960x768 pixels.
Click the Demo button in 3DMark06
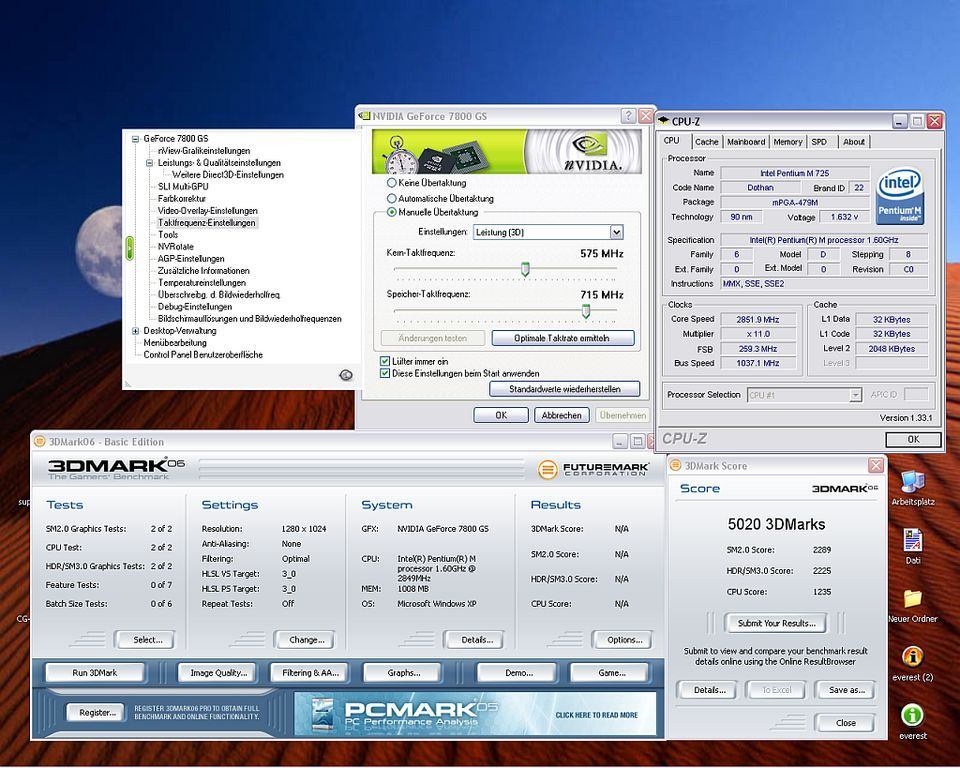click(x=519, y=672)
